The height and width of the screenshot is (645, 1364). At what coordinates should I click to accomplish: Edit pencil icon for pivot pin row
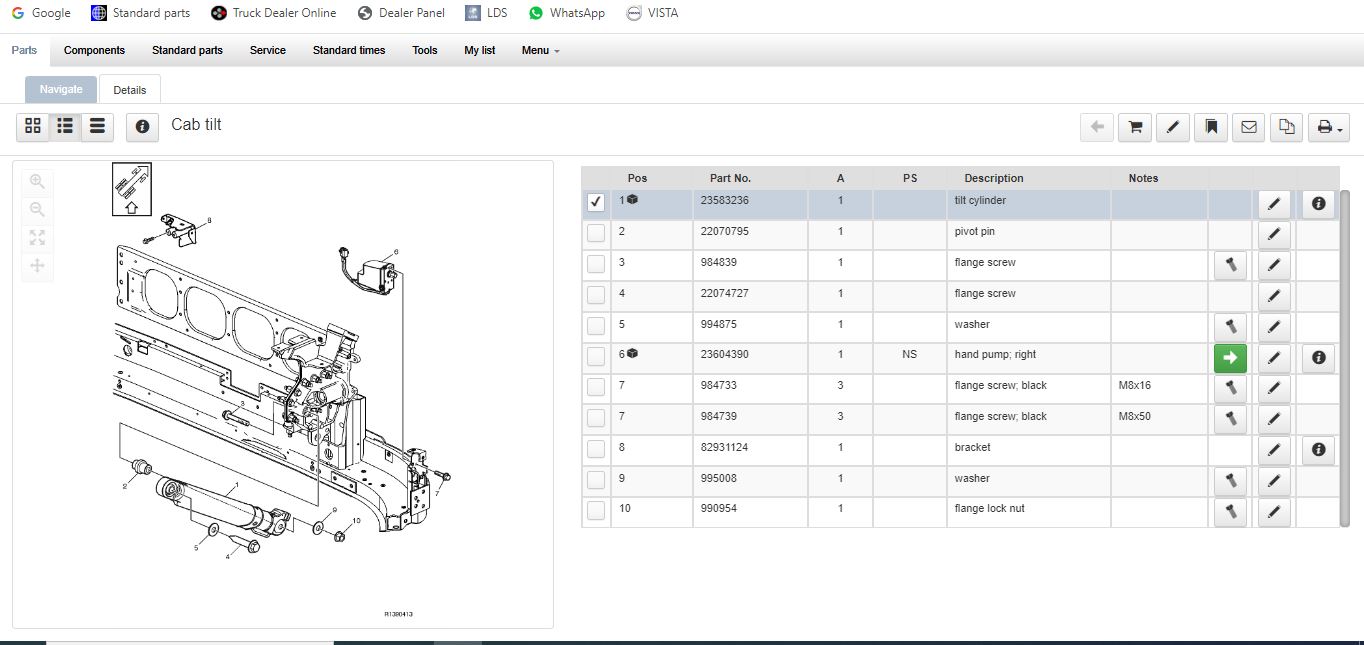click(1273, 235)
